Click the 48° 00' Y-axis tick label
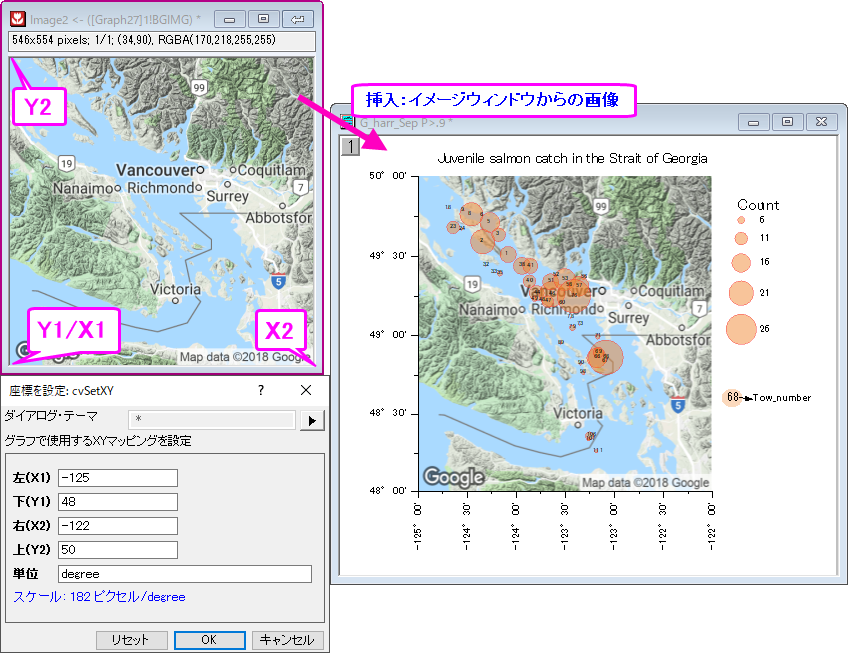 [x=388, y=491]
